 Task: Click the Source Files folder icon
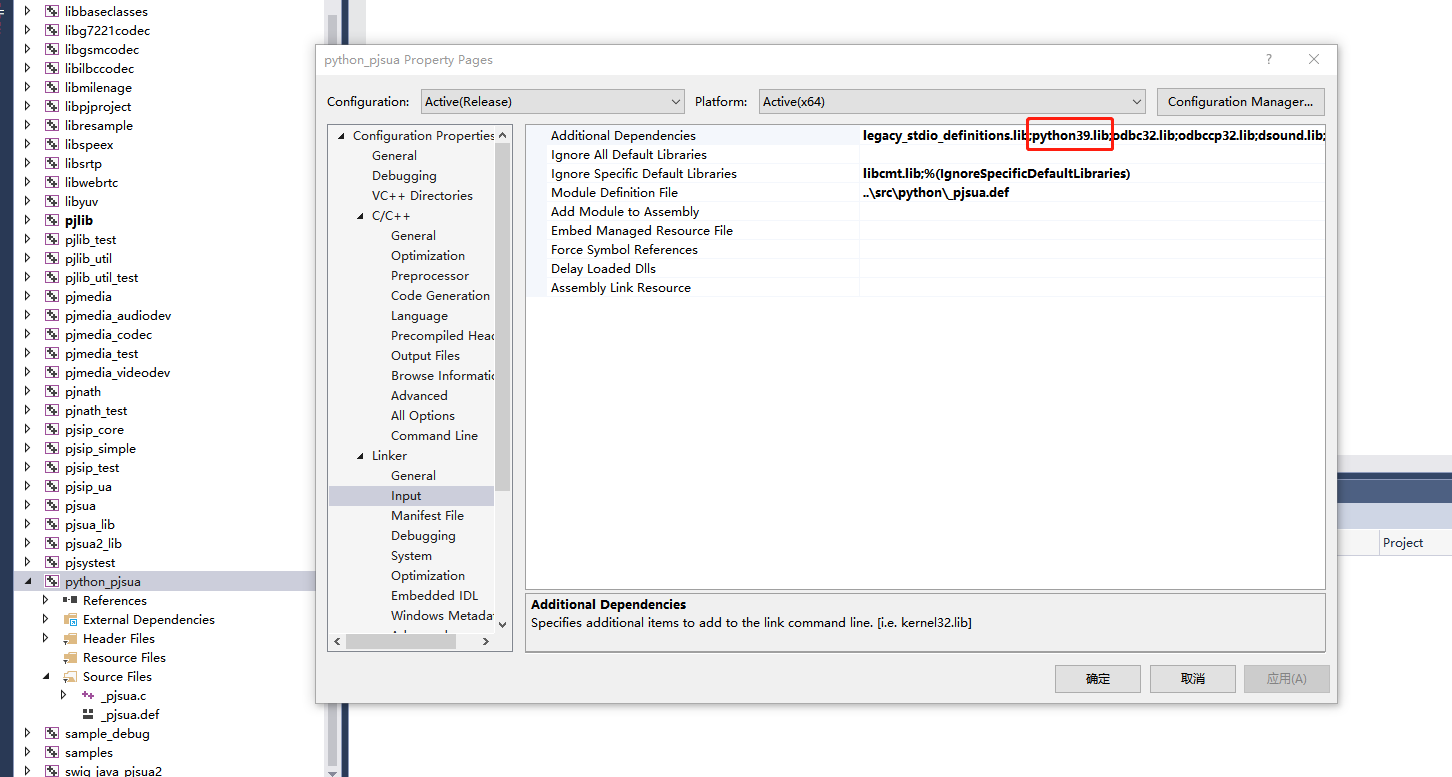click(70, 677)
